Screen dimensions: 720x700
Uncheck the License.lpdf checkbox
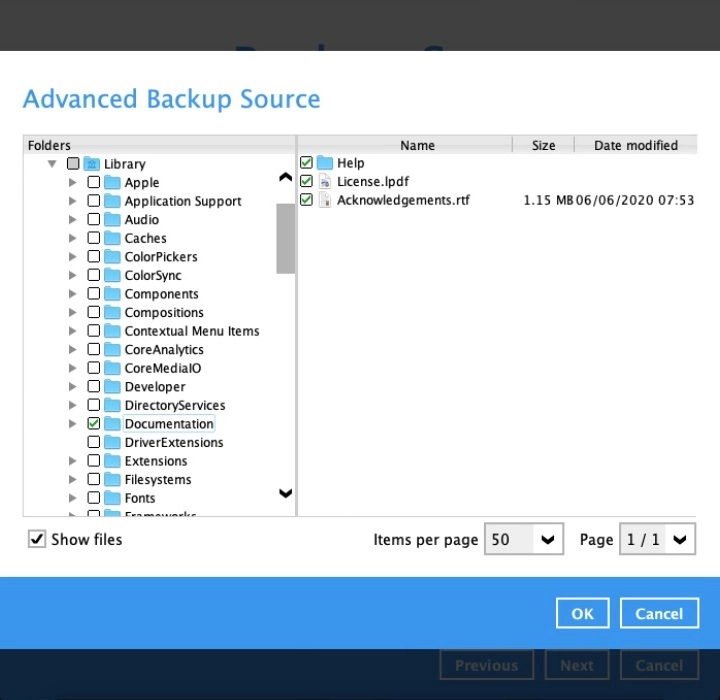306,181
